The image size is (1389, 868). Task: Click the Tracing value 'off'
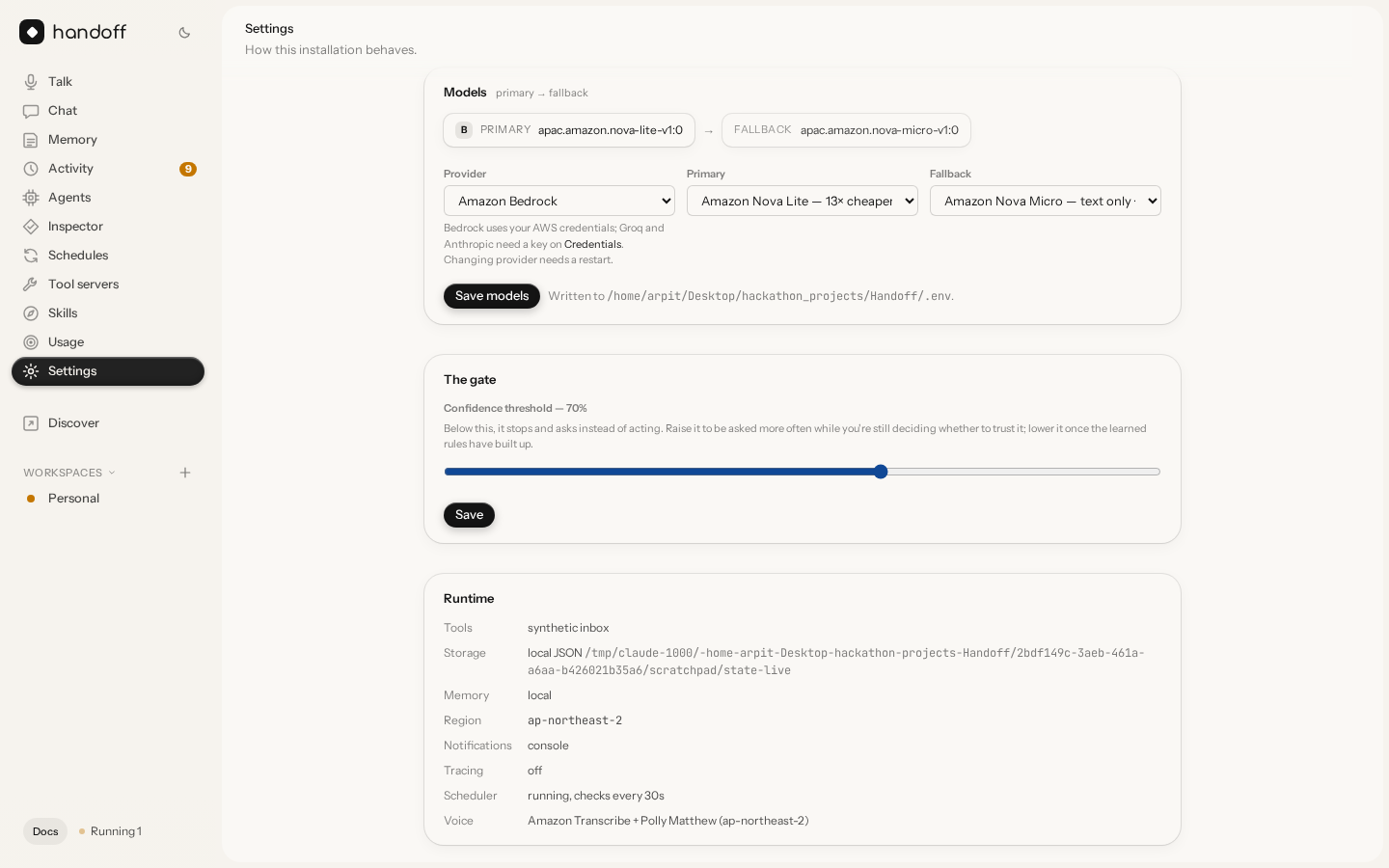(535, 771)
